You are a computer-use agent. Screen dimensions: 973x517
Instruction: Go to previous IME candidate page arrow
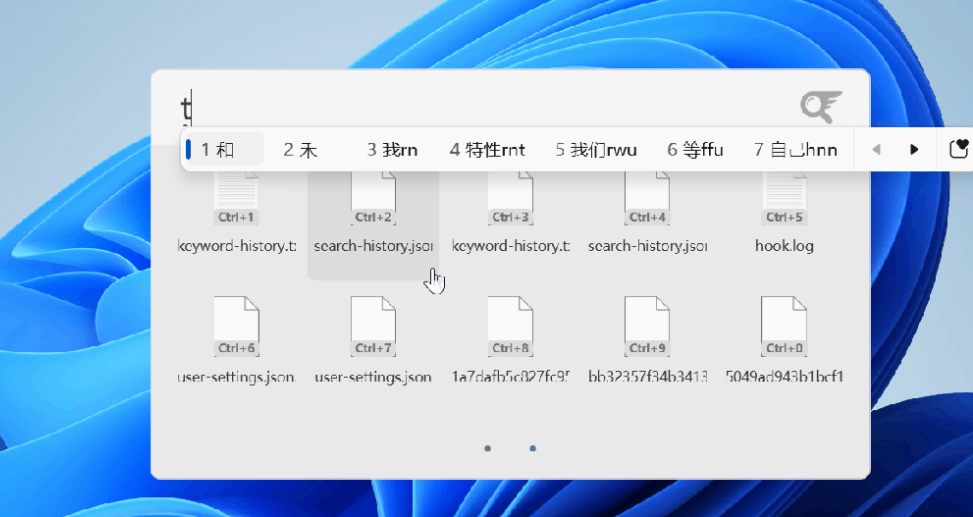pos(876,150)
